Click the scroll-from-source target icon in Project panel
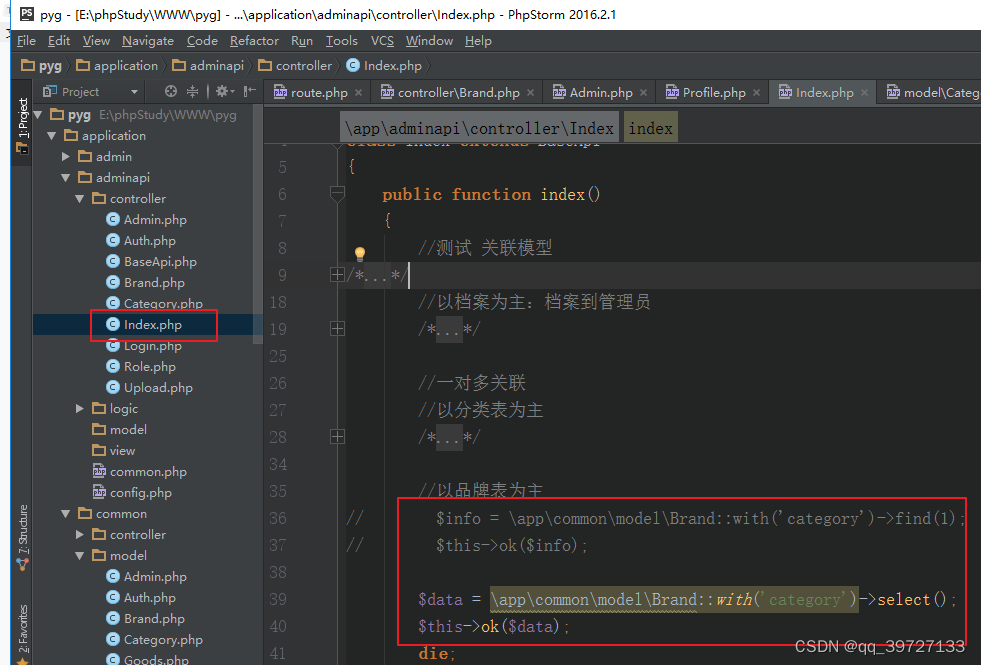981x665 pixels. point(171,91)
